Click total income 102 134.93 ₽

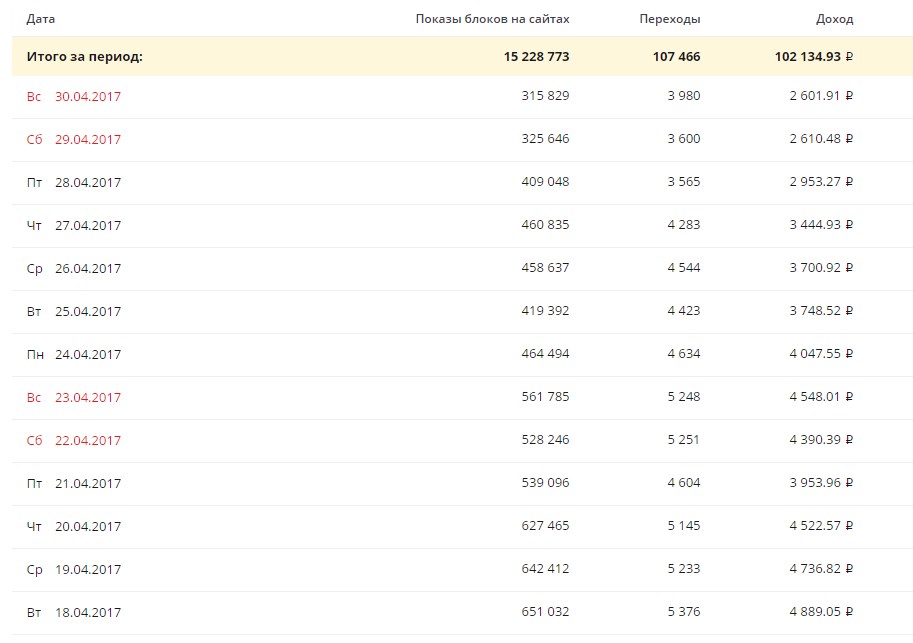(813, 56)
